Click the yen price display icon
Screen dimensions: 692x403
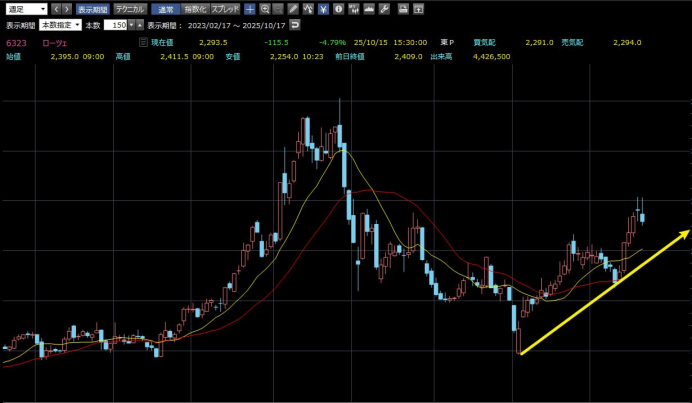[x=323, y=8]
